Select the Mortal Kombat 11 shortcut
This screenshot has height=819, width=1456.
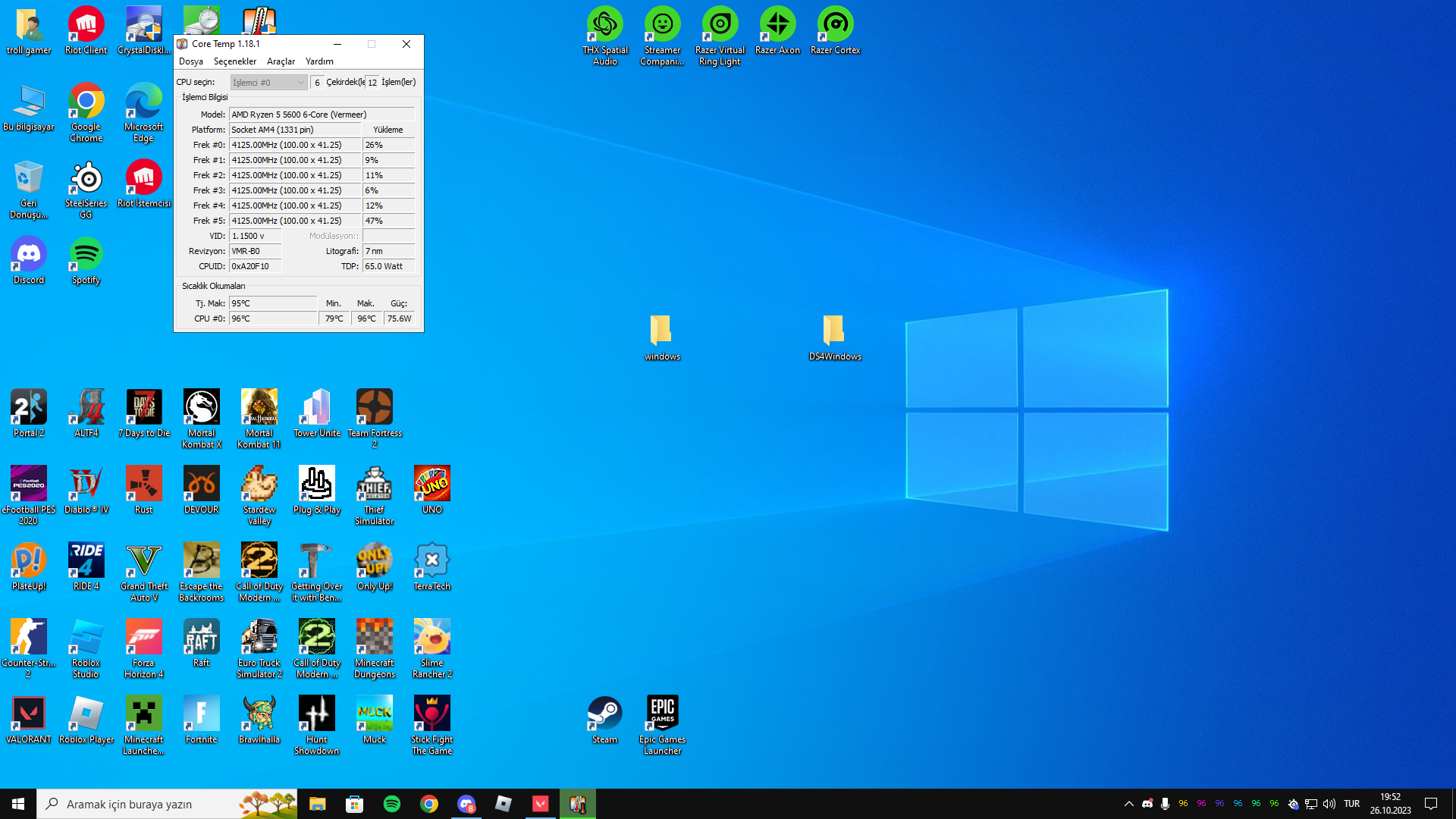click(x=259, y=419)
